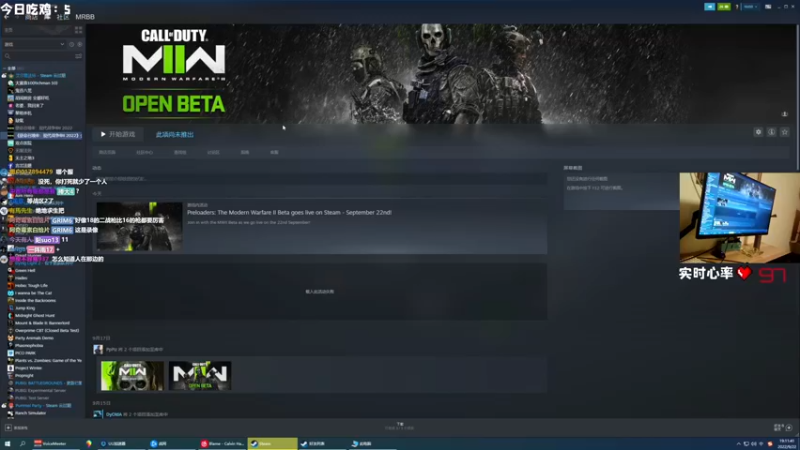This screenshot has width=800, height=450.
Task: Select Hobo: Tough Life in the list
Action: coord(31,286)
